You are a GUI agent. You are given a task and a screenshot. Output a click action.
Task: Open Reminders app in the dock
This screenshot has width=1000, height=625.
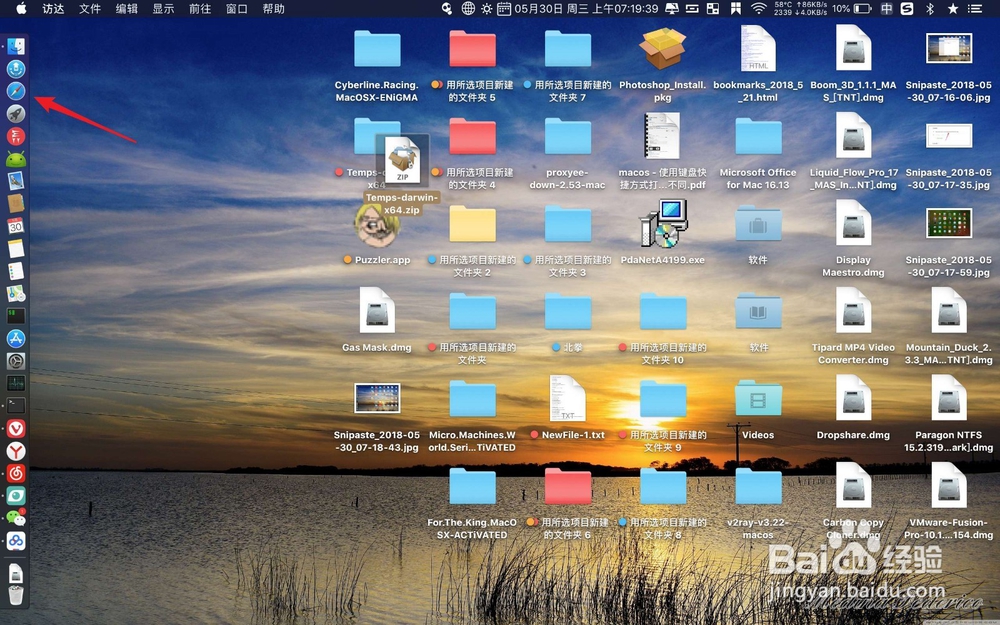(16, 271)
